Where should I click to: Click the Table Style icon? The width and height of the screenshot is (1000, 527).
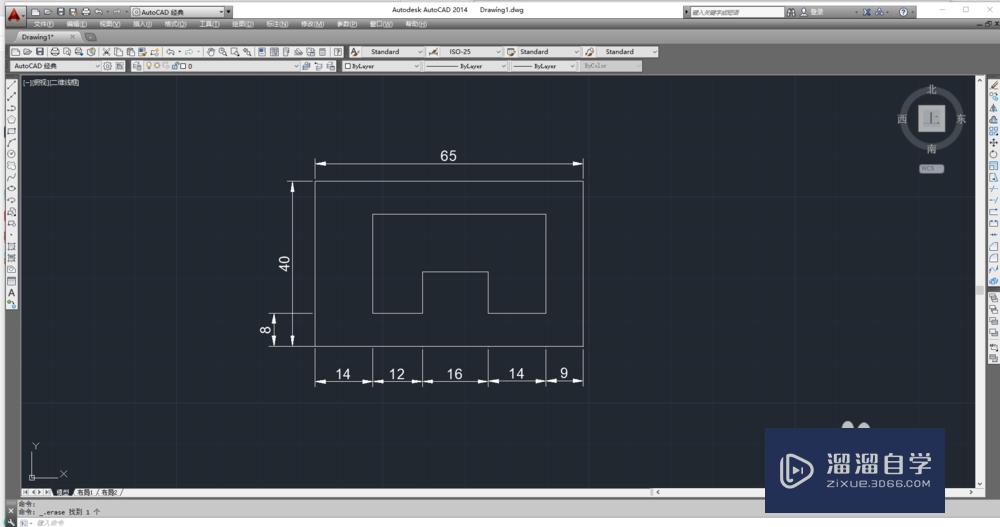(511, 52)
